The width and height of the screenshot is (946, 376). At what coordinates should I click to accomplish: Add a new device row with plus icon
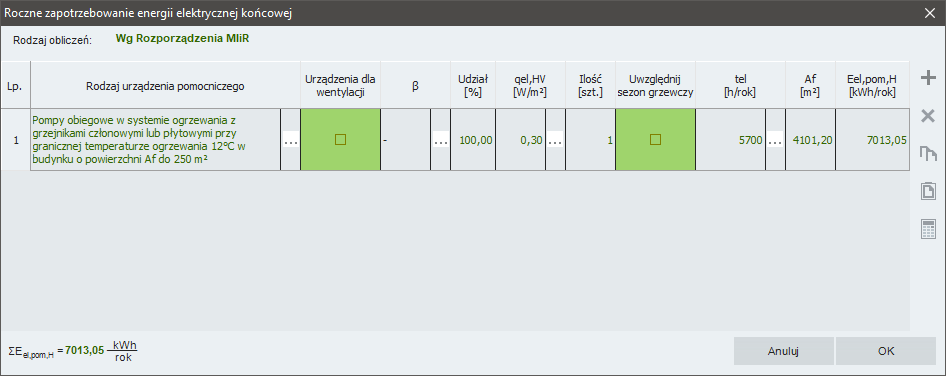pyautogui.click(x=928, y=78)
